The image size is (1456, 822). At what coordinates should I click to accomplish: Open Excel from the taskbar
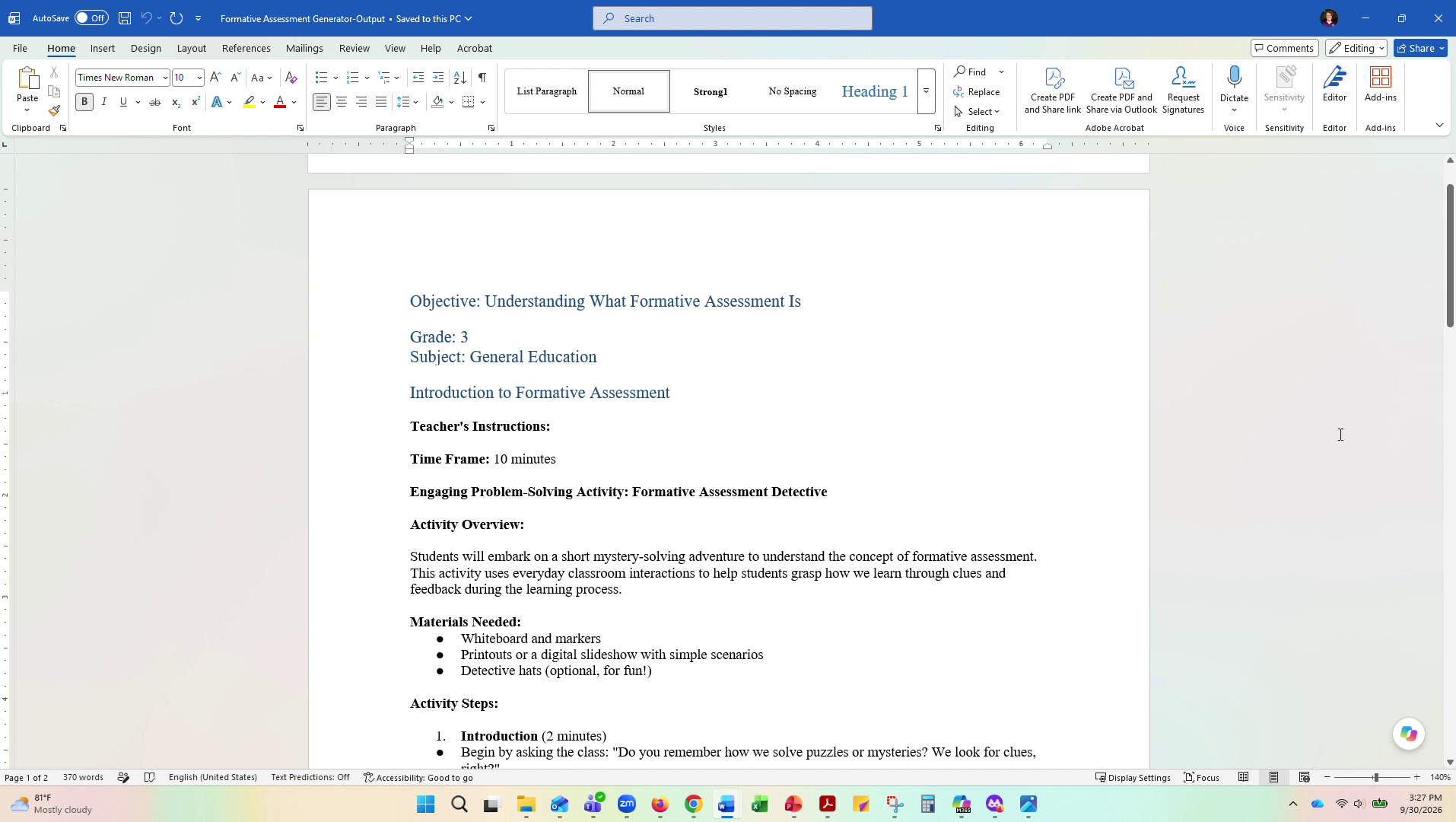click(x=760, y=804)
